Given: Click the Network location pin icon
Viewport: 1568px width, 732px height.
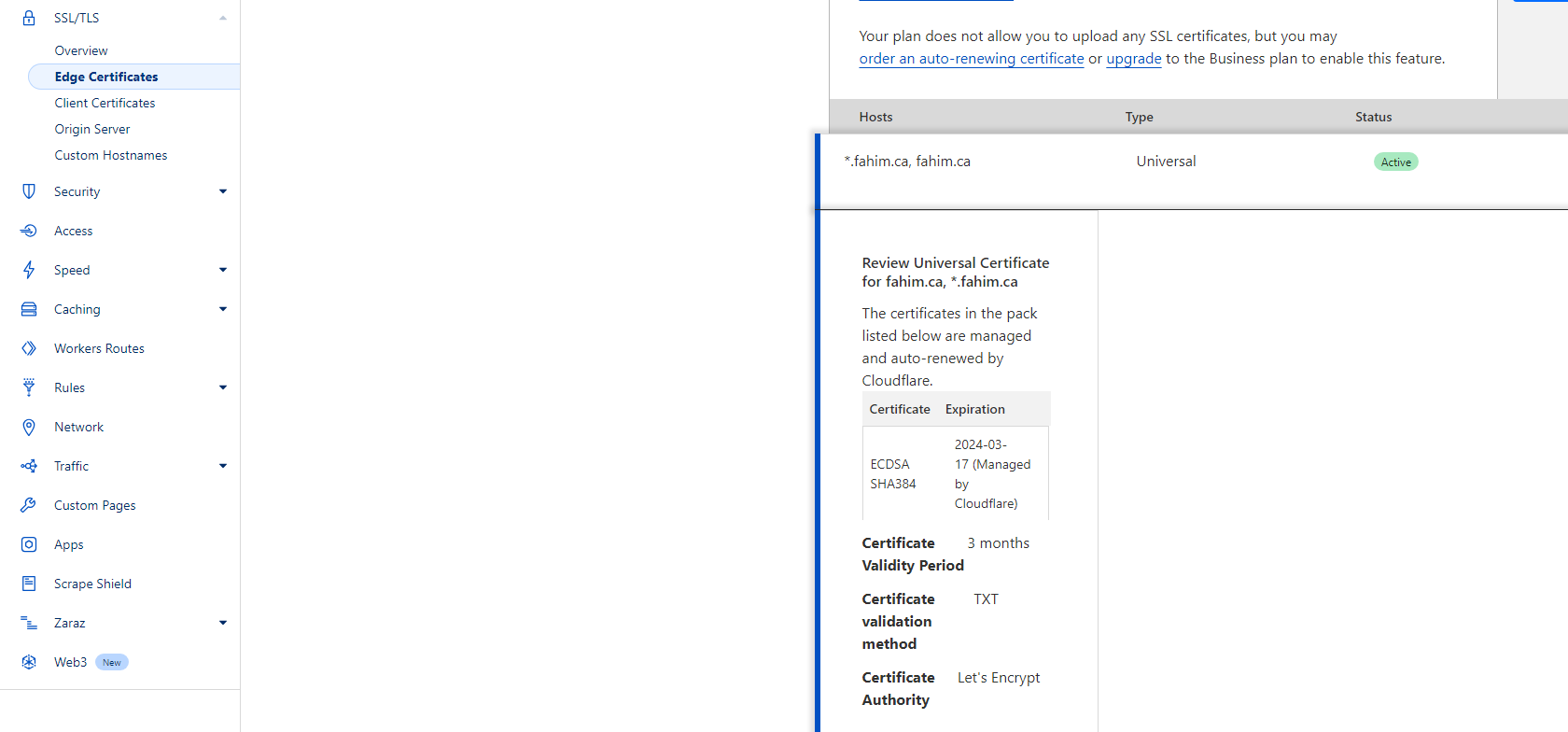Looking at the screenshot, I should [29, 427].
